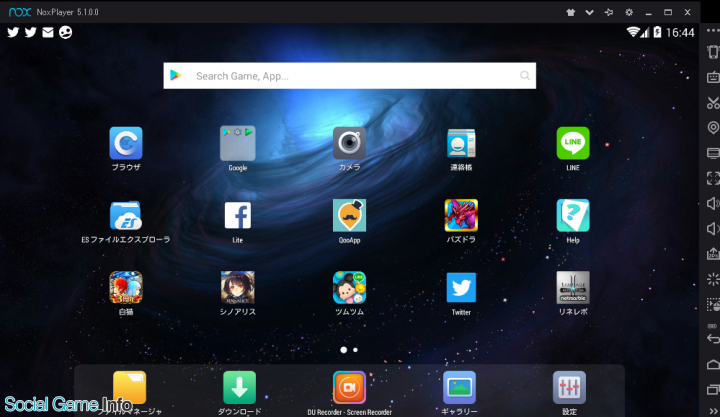The height and width of the screenshot is (417, 720).
Task: Launch the シノアリス game
Action: (237, 287)
